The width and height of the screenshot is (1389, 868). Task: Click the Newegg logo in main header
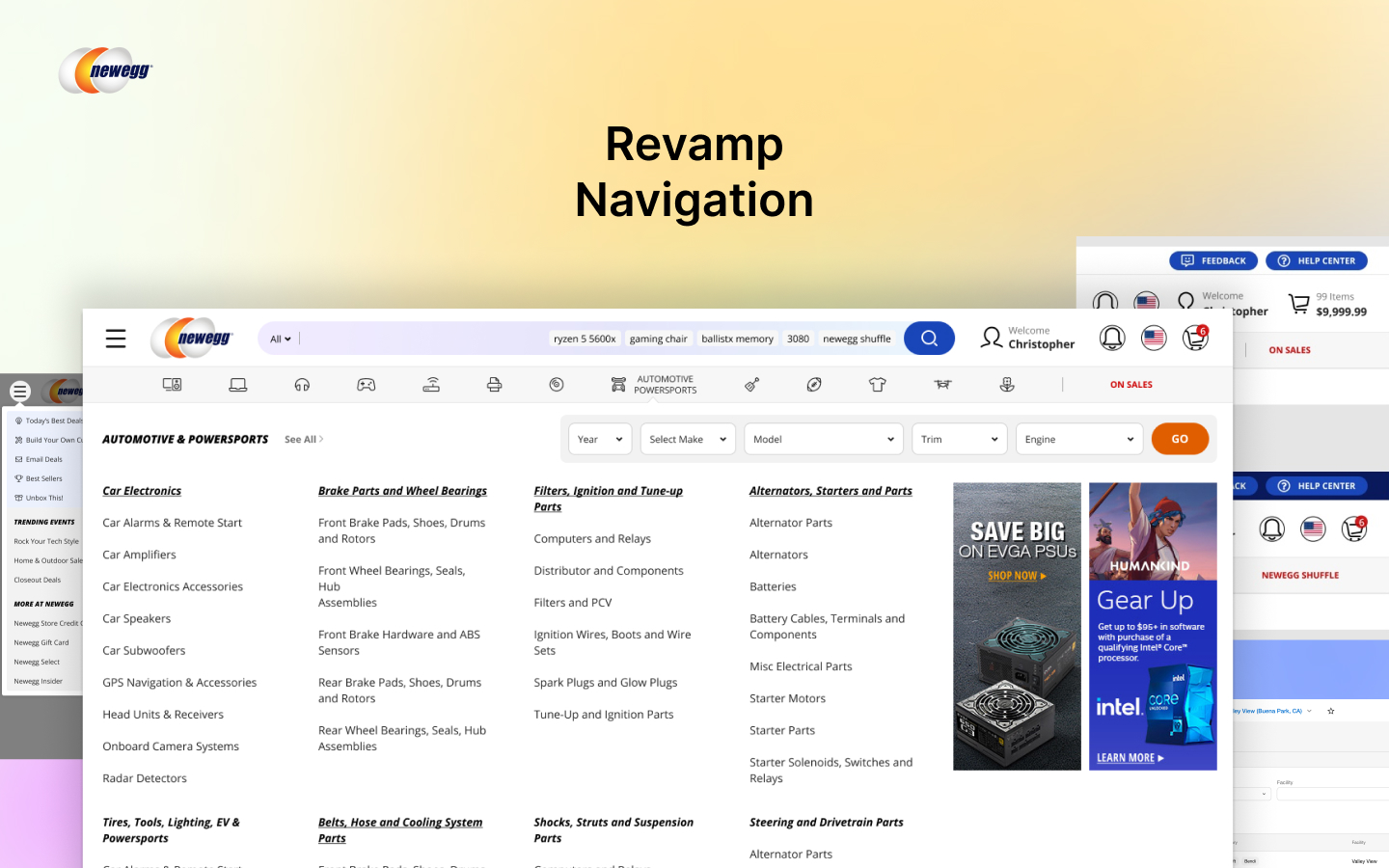[192, 339]
